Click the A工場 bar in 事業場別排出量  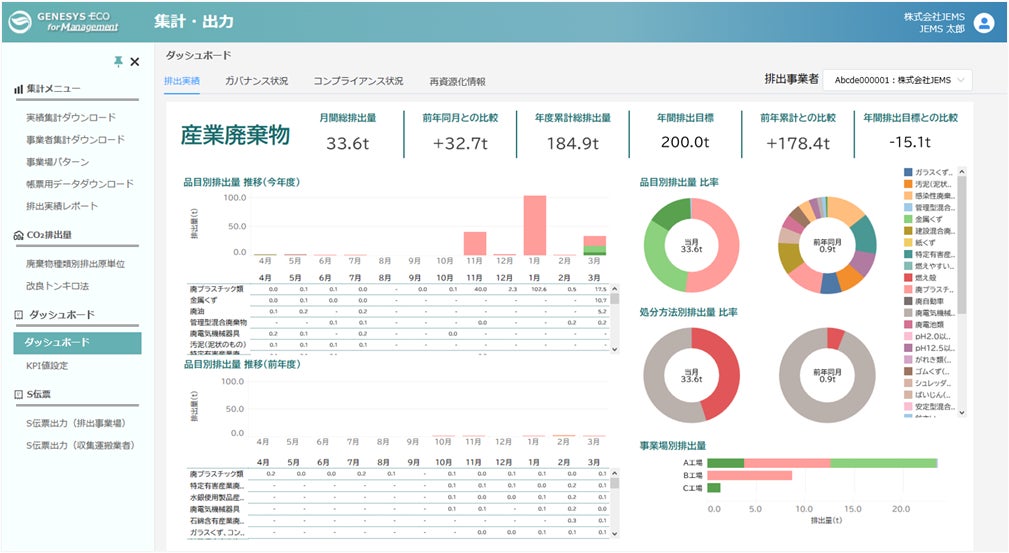(x=822, y=463)
